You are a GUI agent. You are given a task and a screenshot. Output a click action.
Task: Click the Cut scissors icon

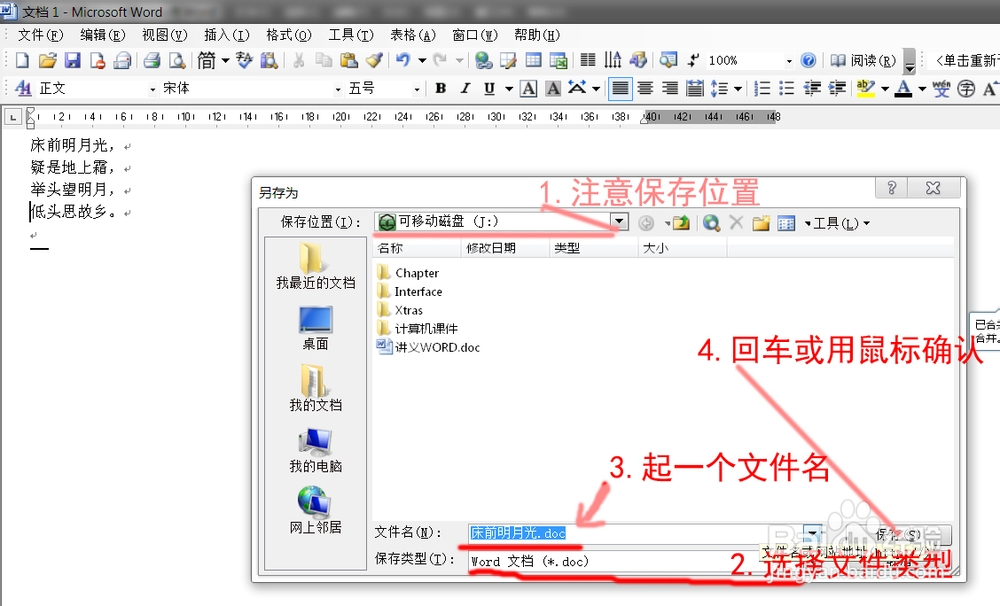298,60
